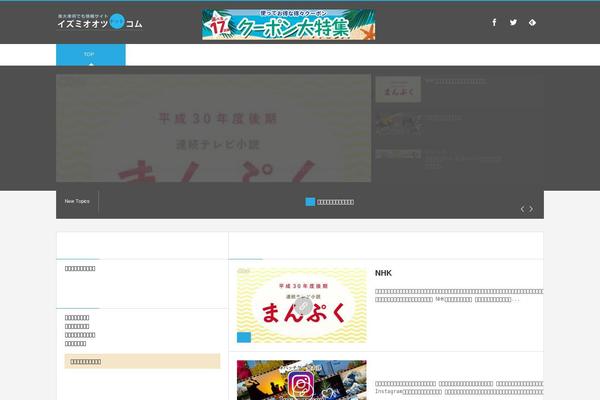Click the beige highlighted sidebar button
Viewport: 600px width, 400px height.
(x=142, y=361)
